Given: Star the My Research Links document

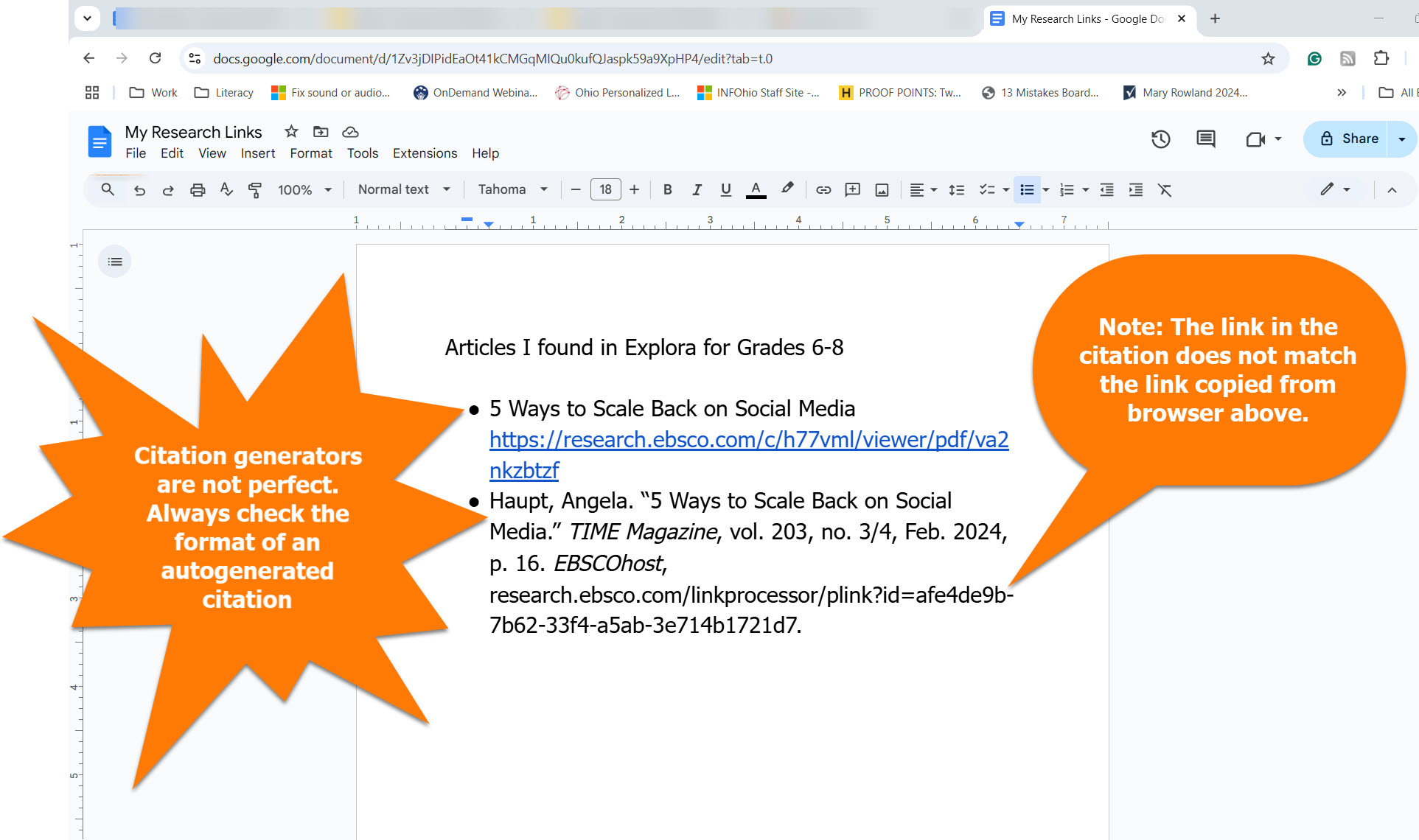Looking at the screenshot, I should (x=291, y=132).
